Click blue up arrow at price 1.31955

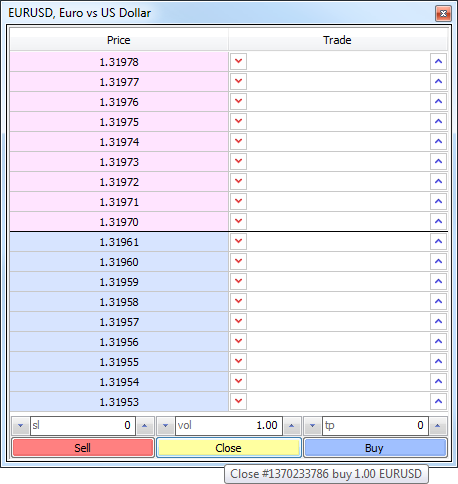click(438, 361)
